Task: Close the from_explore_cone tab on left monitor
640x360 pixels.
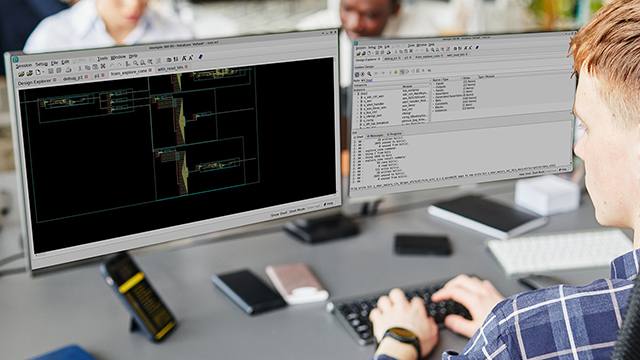Action: (150, 70)
